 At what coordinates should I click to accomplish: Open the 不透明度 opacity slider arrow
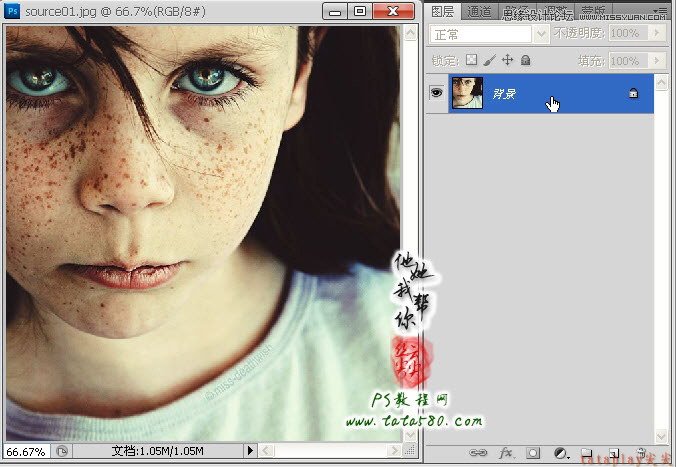click(x=657, y=33)
